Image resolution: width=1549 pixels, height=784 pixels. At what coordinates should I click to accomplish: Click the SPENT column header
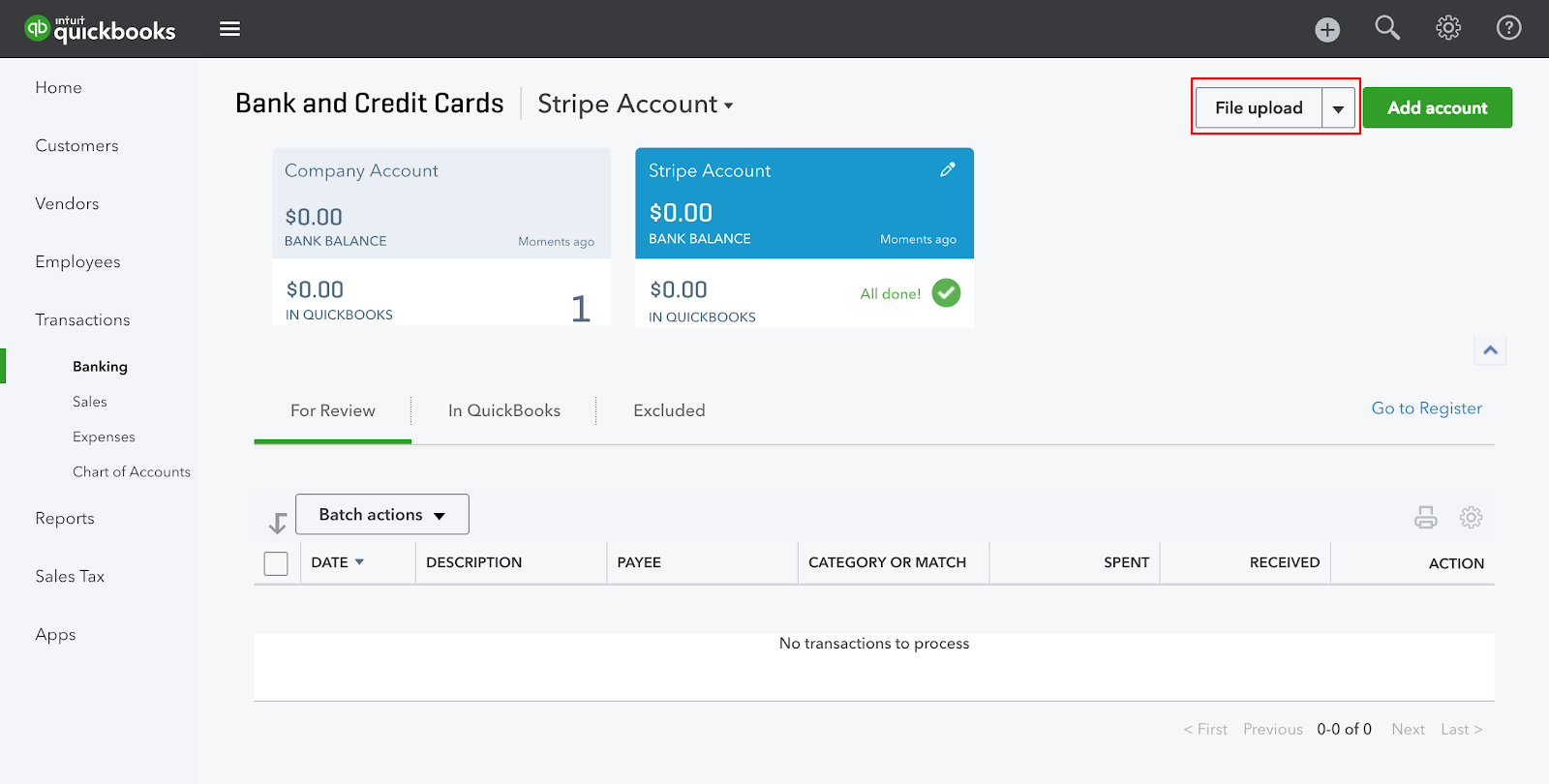click(1126, 562)
